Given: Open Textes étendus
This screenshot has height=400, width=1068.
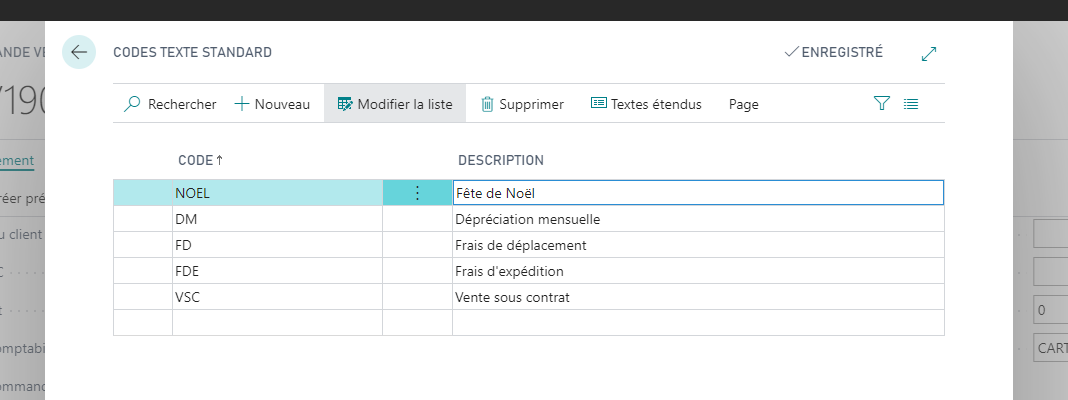Looking at the screenshot, I should tap(646, 104).
